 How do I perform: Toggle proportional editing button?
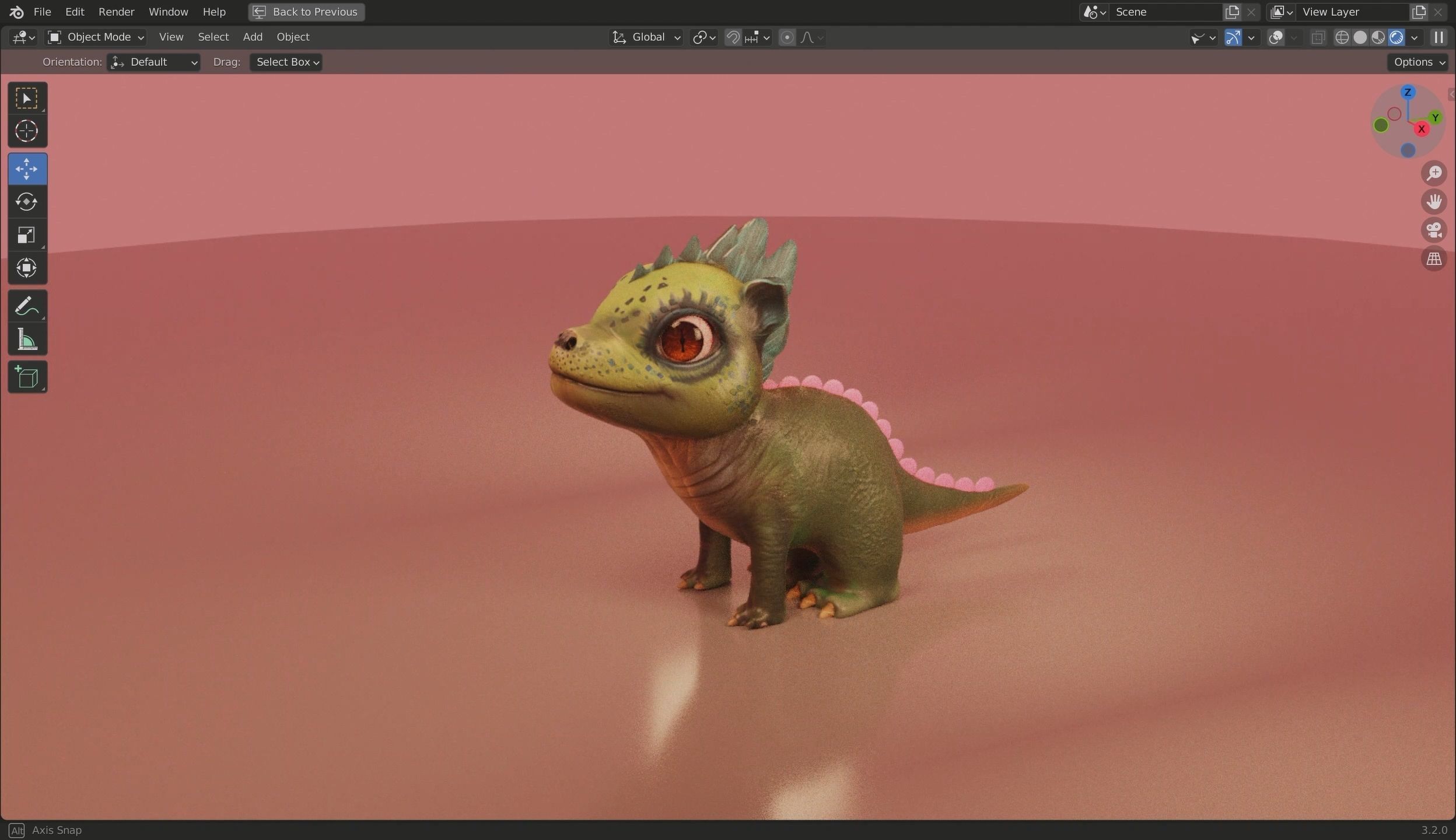787,37
